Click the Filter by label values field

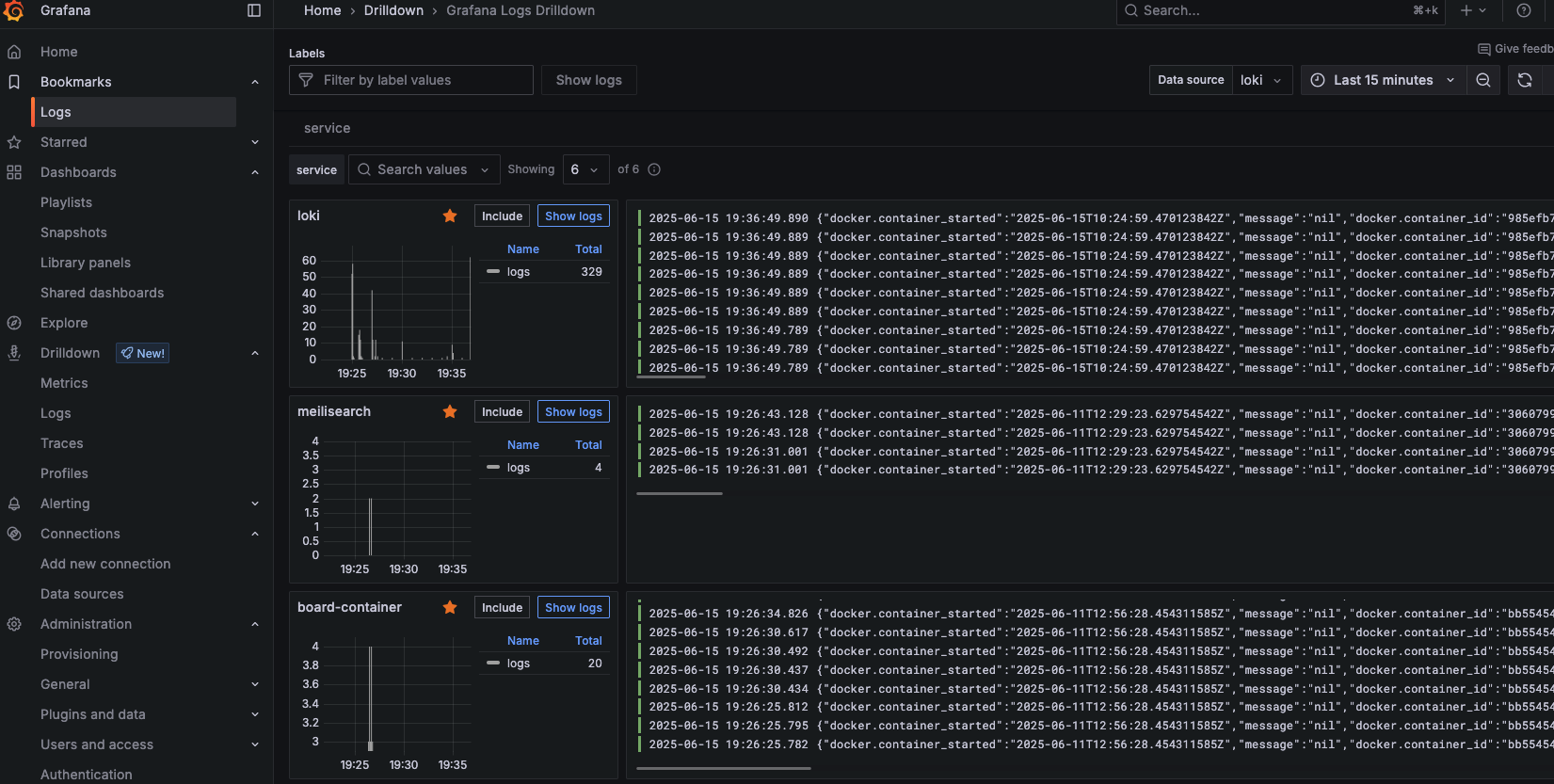tap(411, 80)
